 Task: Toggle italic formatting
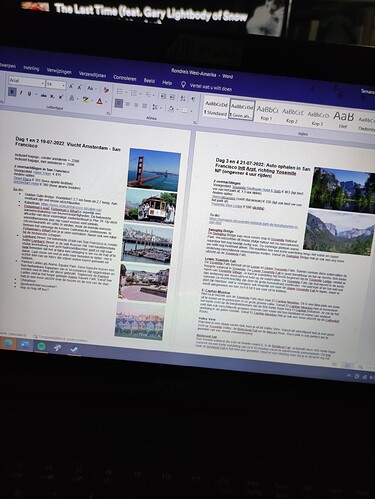coord(21,93)
